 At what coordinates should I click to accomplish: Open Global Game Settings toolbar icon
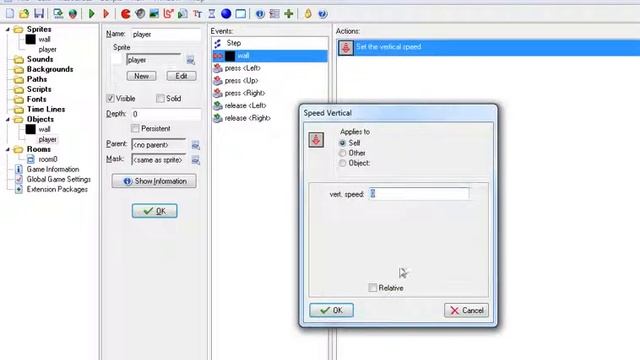(x=274, y=14)
